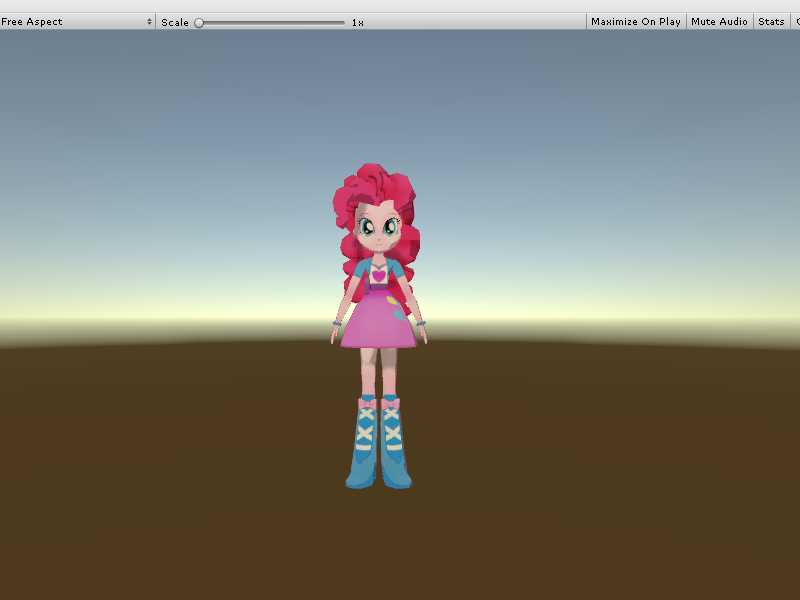Image resolution: width=800 pixels, height=600 pixels.
Task: Click the pink bow atop the screen-left boot
Action: (365, 403)
